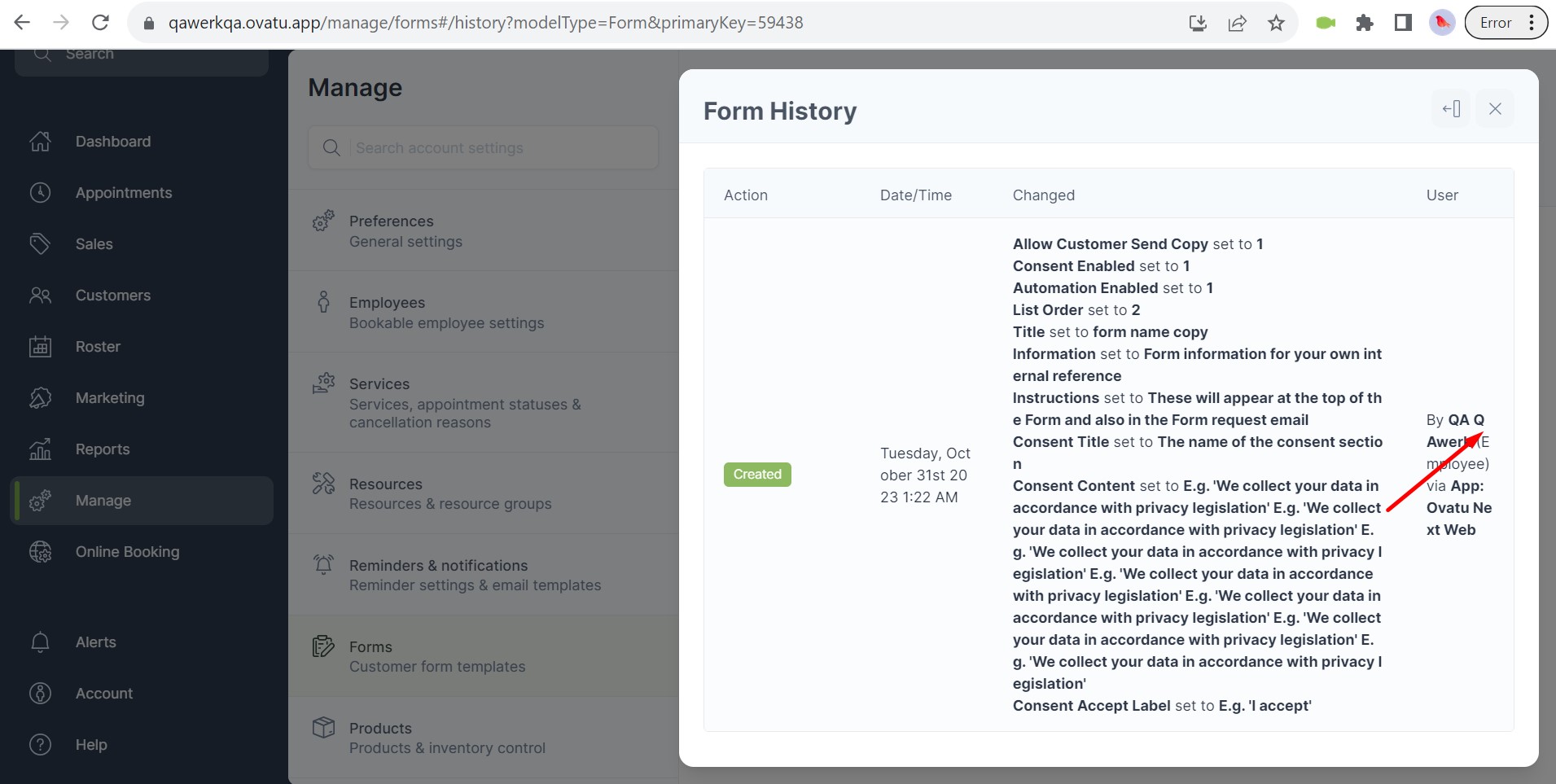
Task: Open the browser extensions puzzle icon
Action: coord(1365,23)
